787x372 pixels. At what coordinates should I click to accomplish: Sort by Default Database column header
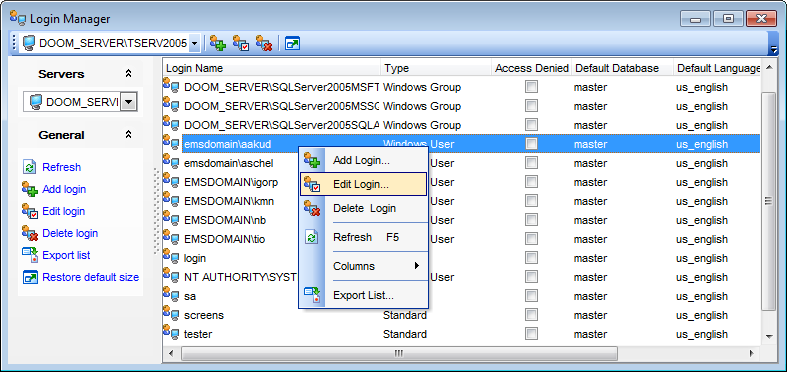622,68
